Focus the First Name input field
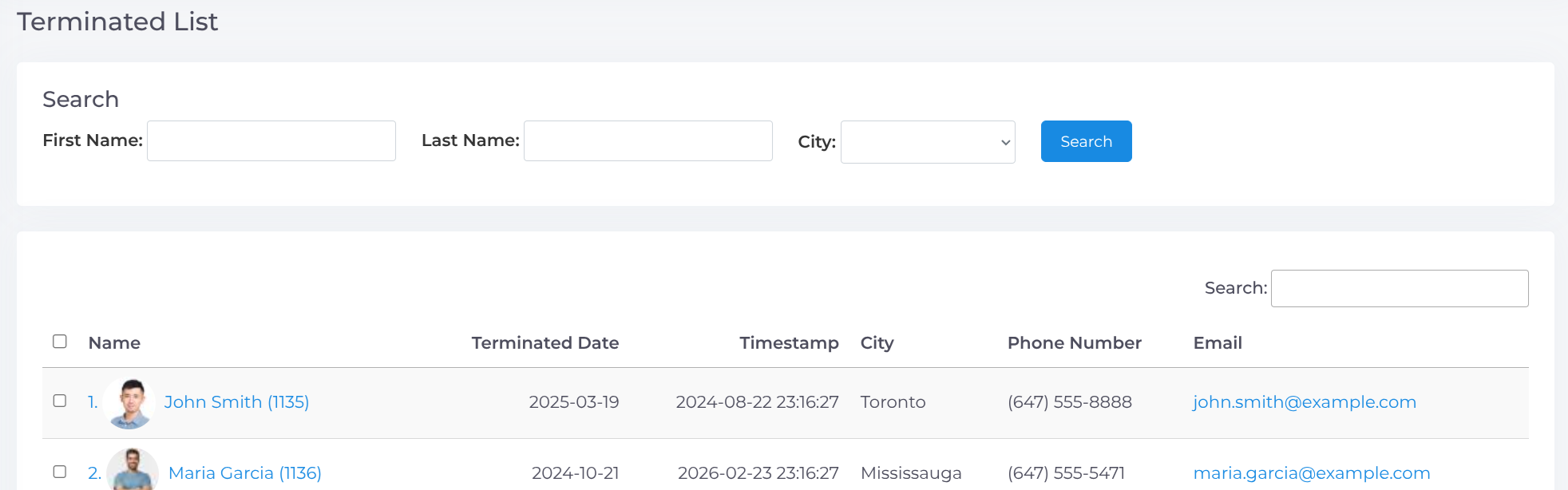This screenshot has width=1568, height=490. (x=271, y=140)
